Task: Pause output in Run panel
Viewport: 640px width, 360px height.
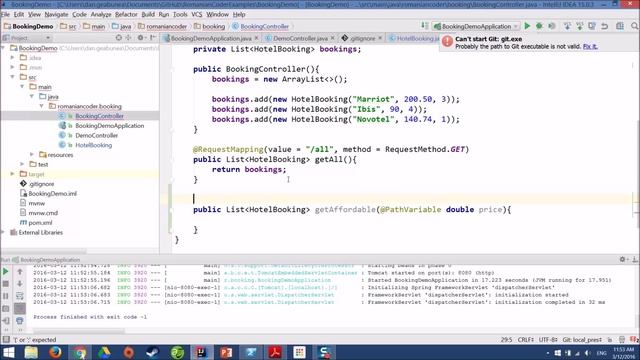Action: 6,296
